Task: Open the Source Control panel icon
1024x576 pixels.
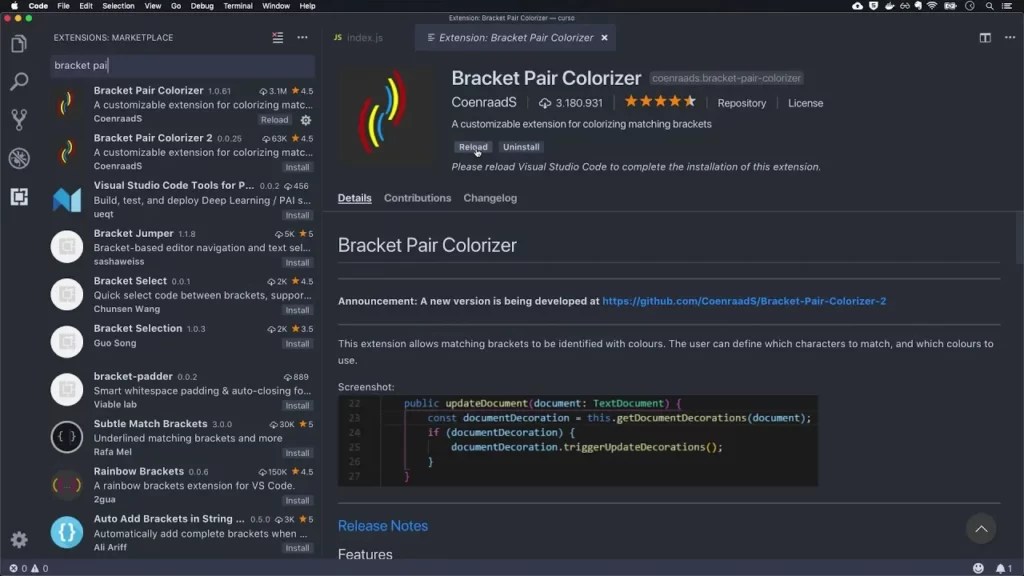Action: (x=18, y=119)
